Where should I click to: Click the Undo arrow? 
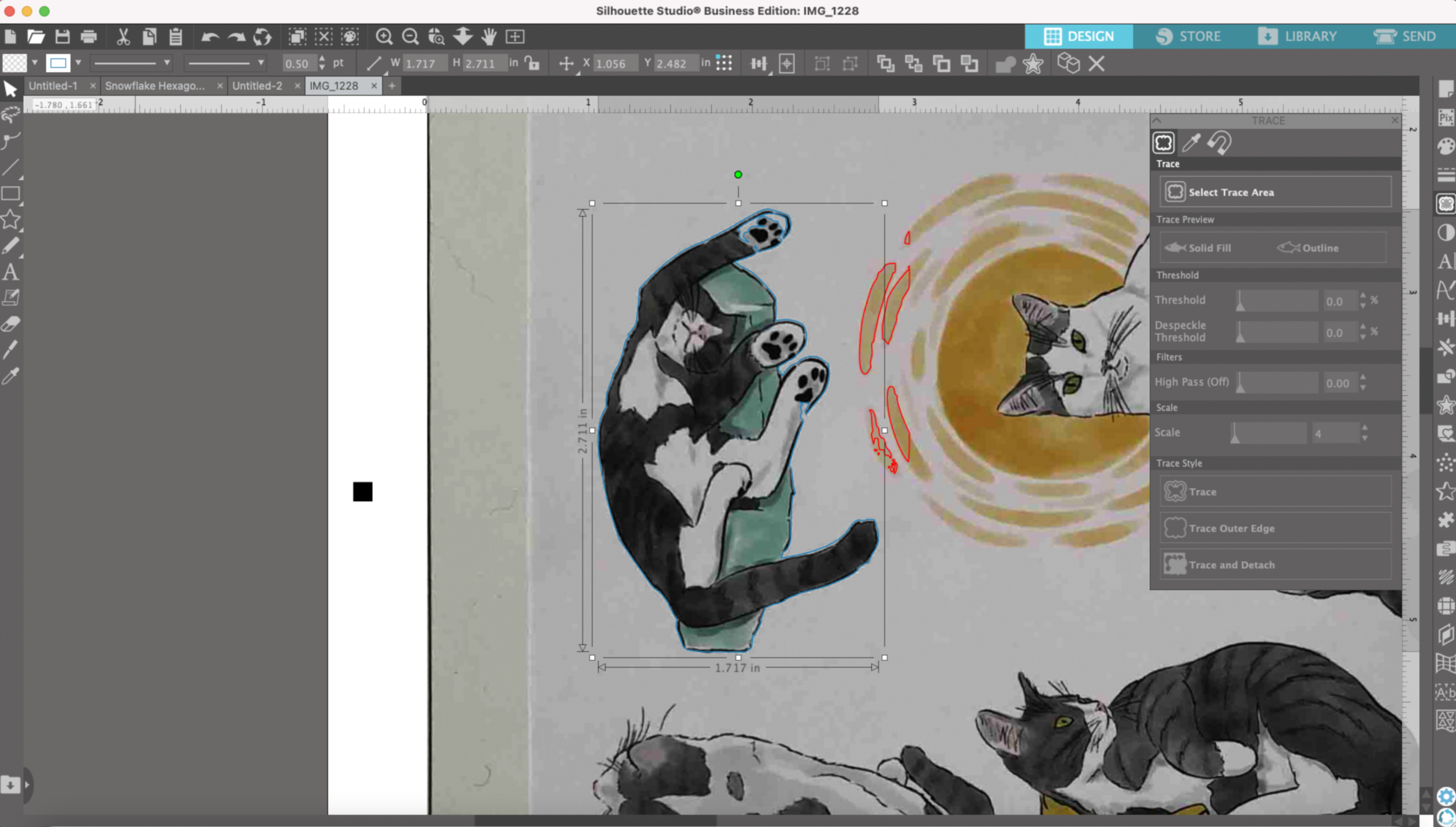click(x=210, y=37)
